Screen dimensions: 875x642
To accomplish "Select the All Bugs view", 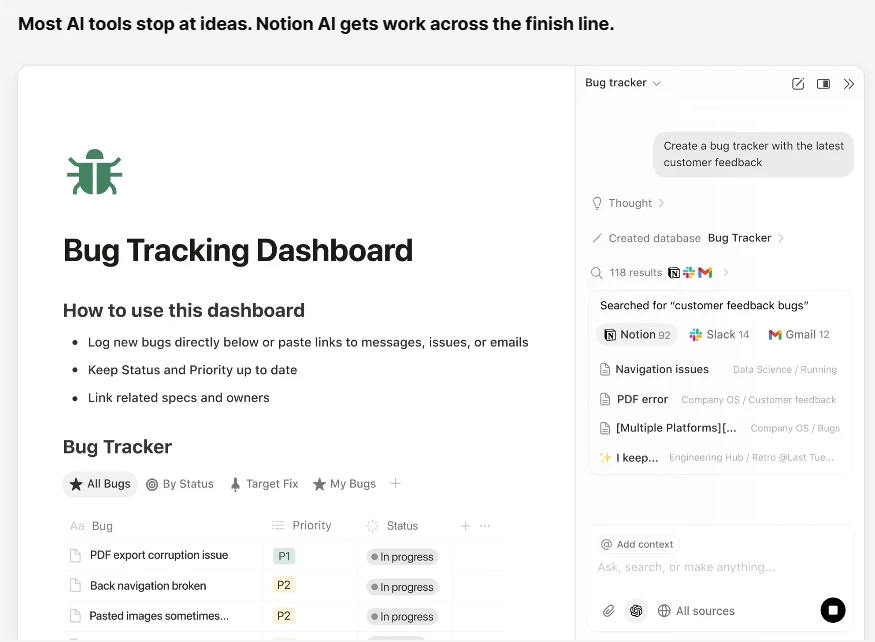I will pos(100,484).
